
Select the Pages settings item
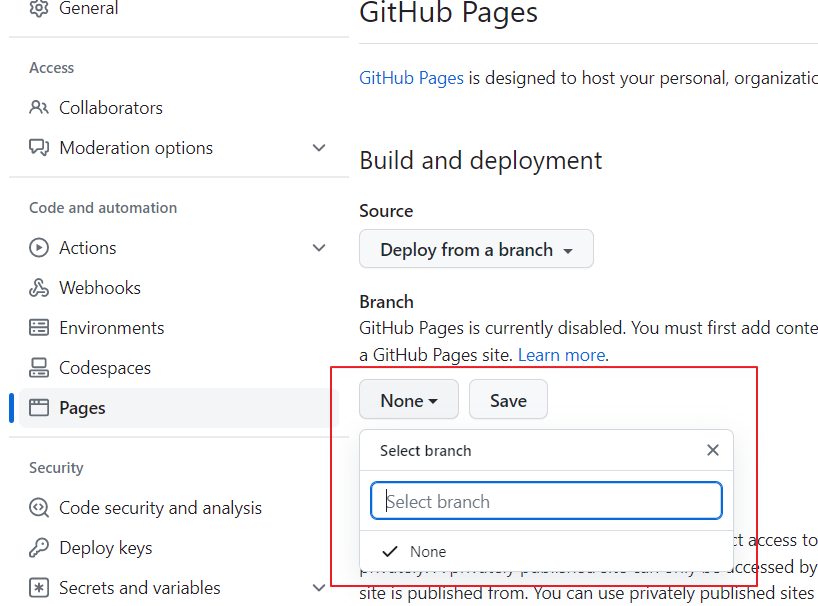179,407
